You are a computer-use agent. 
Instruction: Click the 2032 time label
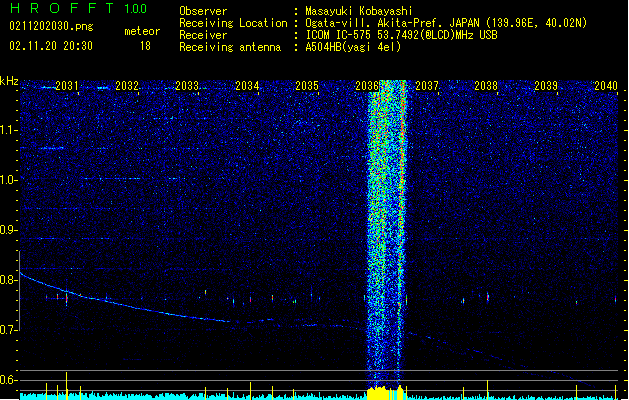point(127,86)
